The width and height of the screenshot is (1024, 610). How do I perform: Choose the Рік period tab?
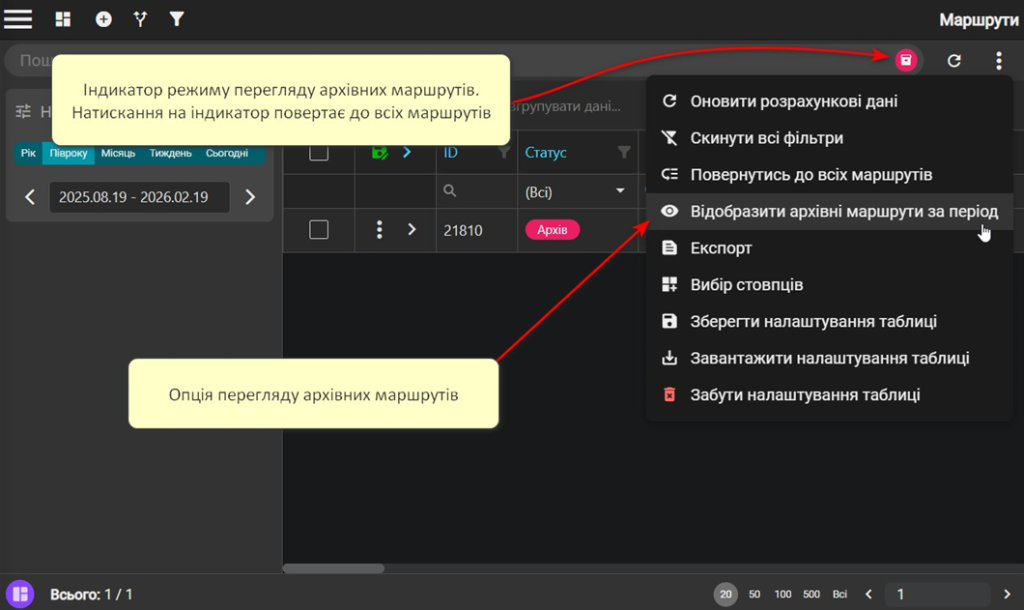point(28,153)
